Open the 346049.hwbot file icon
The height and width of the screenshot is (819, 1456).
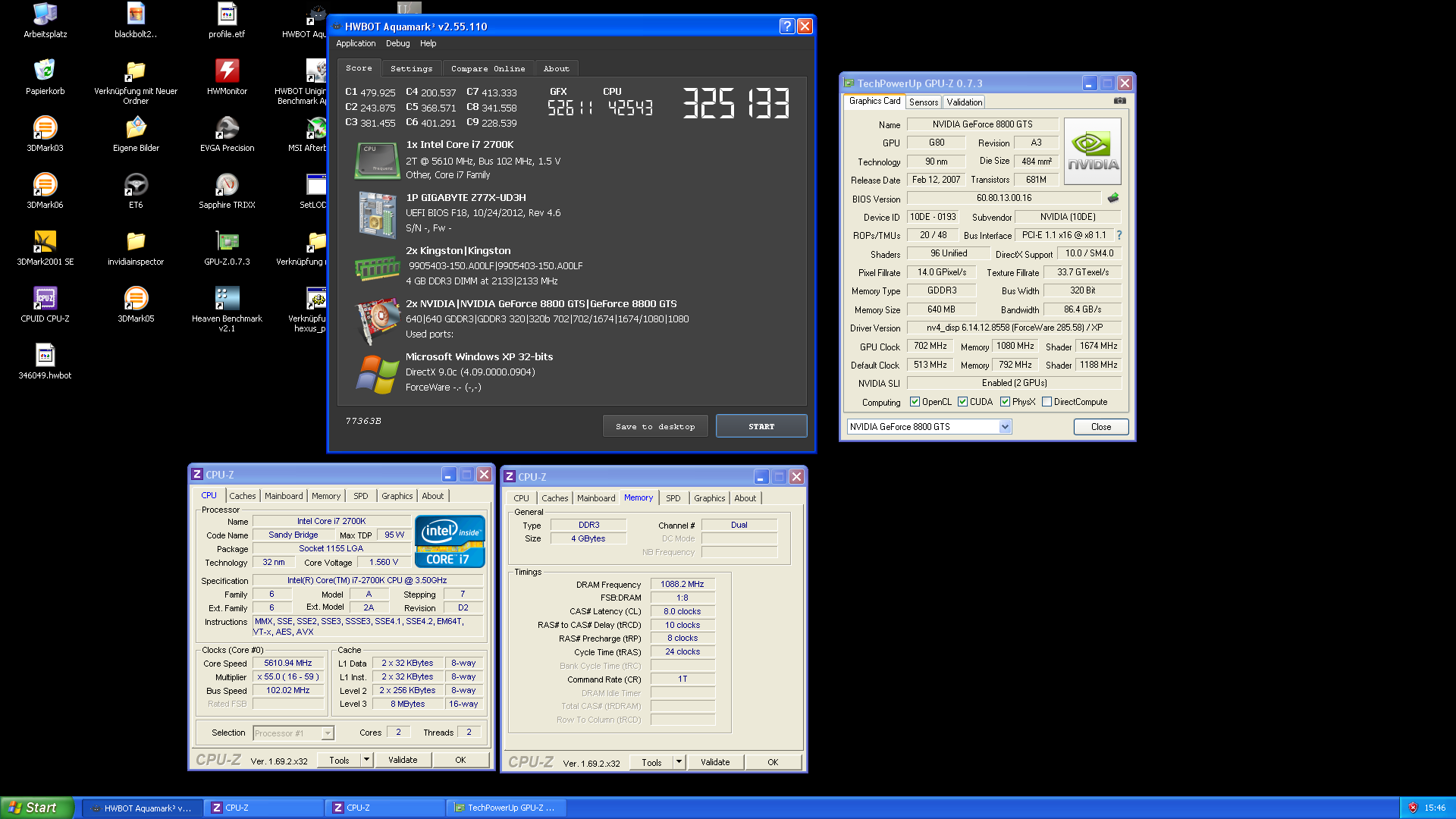click(x=45, y=362)
